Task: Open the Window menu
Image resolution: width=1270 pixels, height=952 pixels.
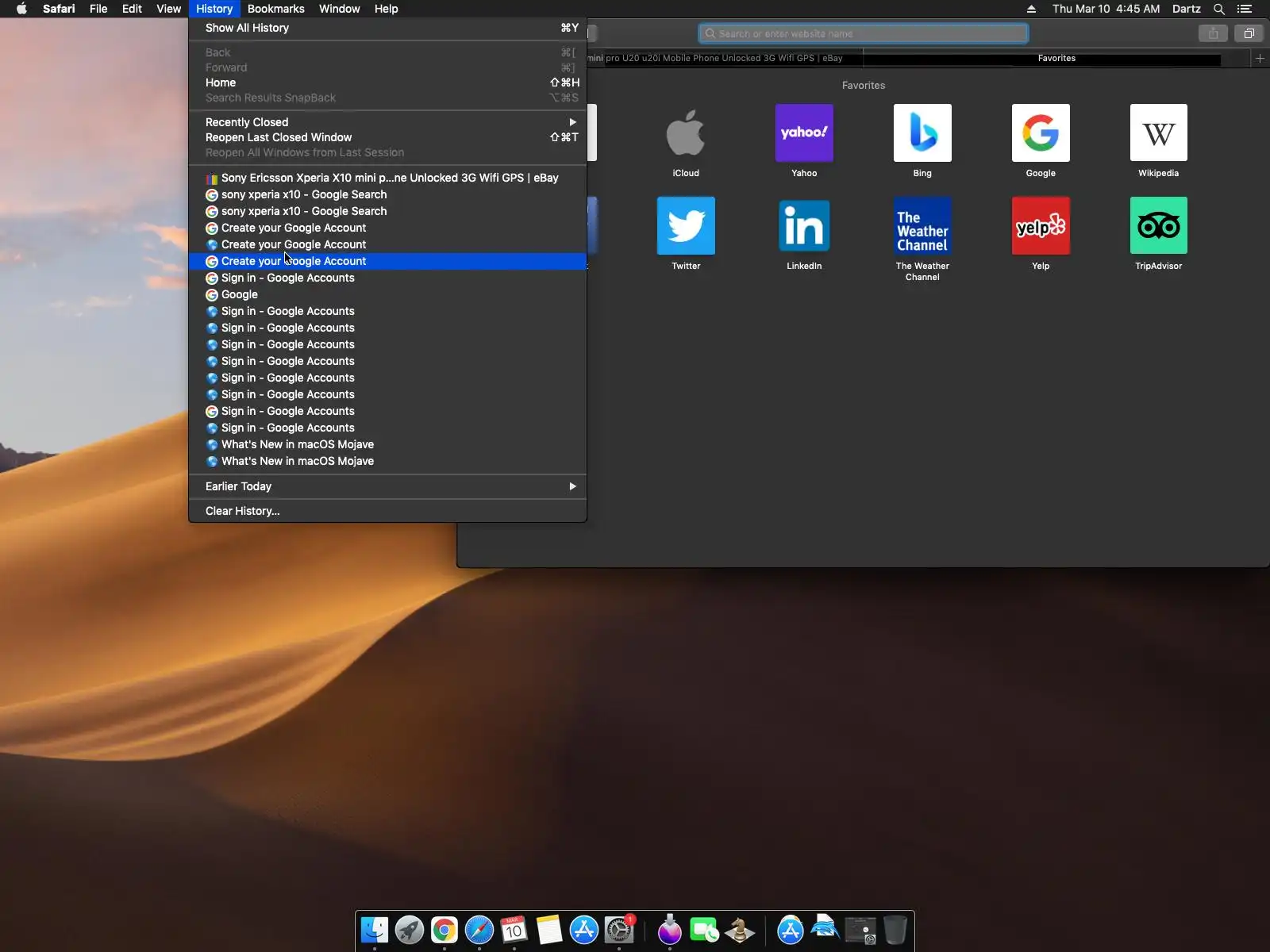Action: point(339,9)
